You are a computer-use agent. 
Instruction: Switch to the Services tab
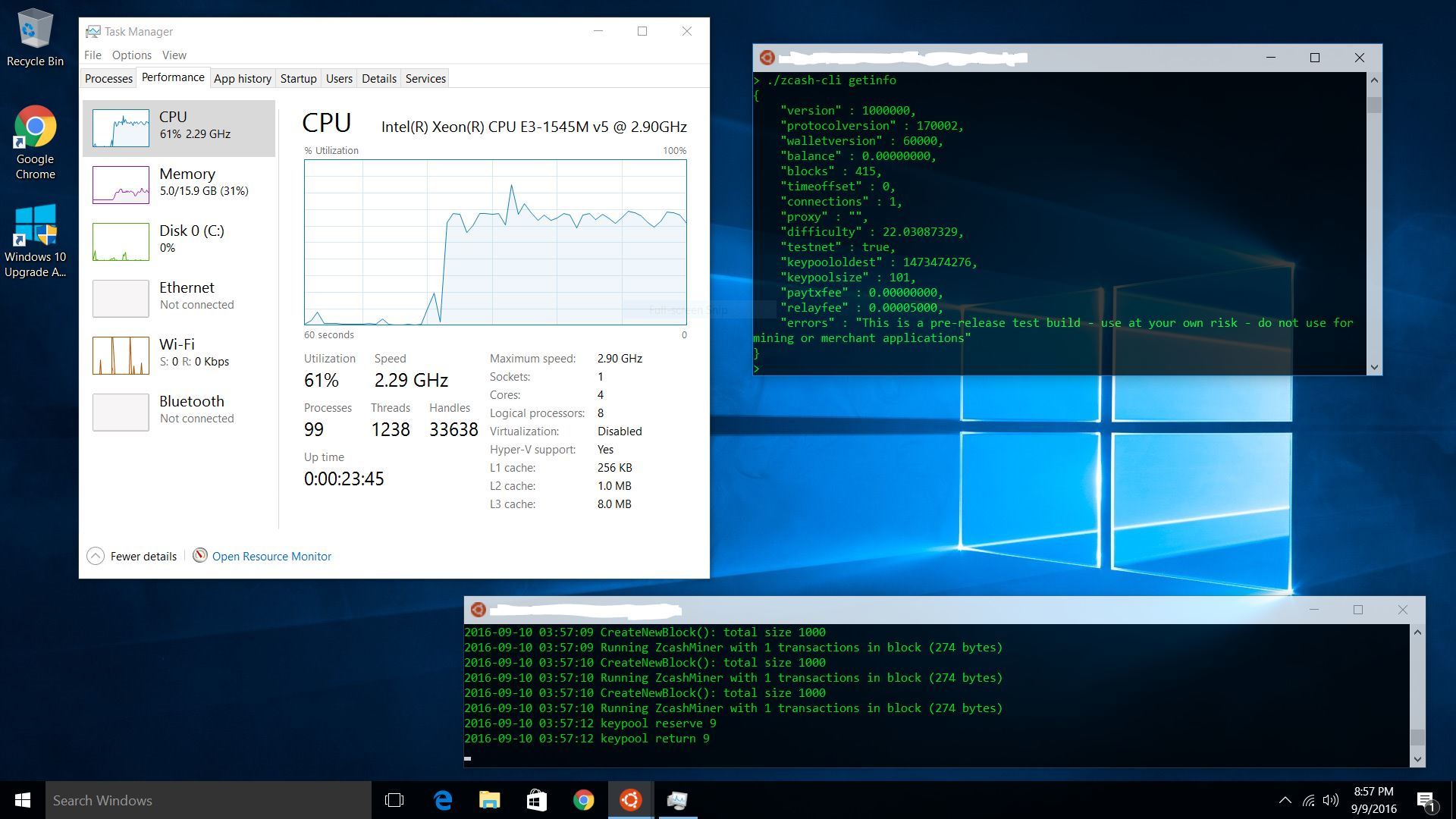425,79
